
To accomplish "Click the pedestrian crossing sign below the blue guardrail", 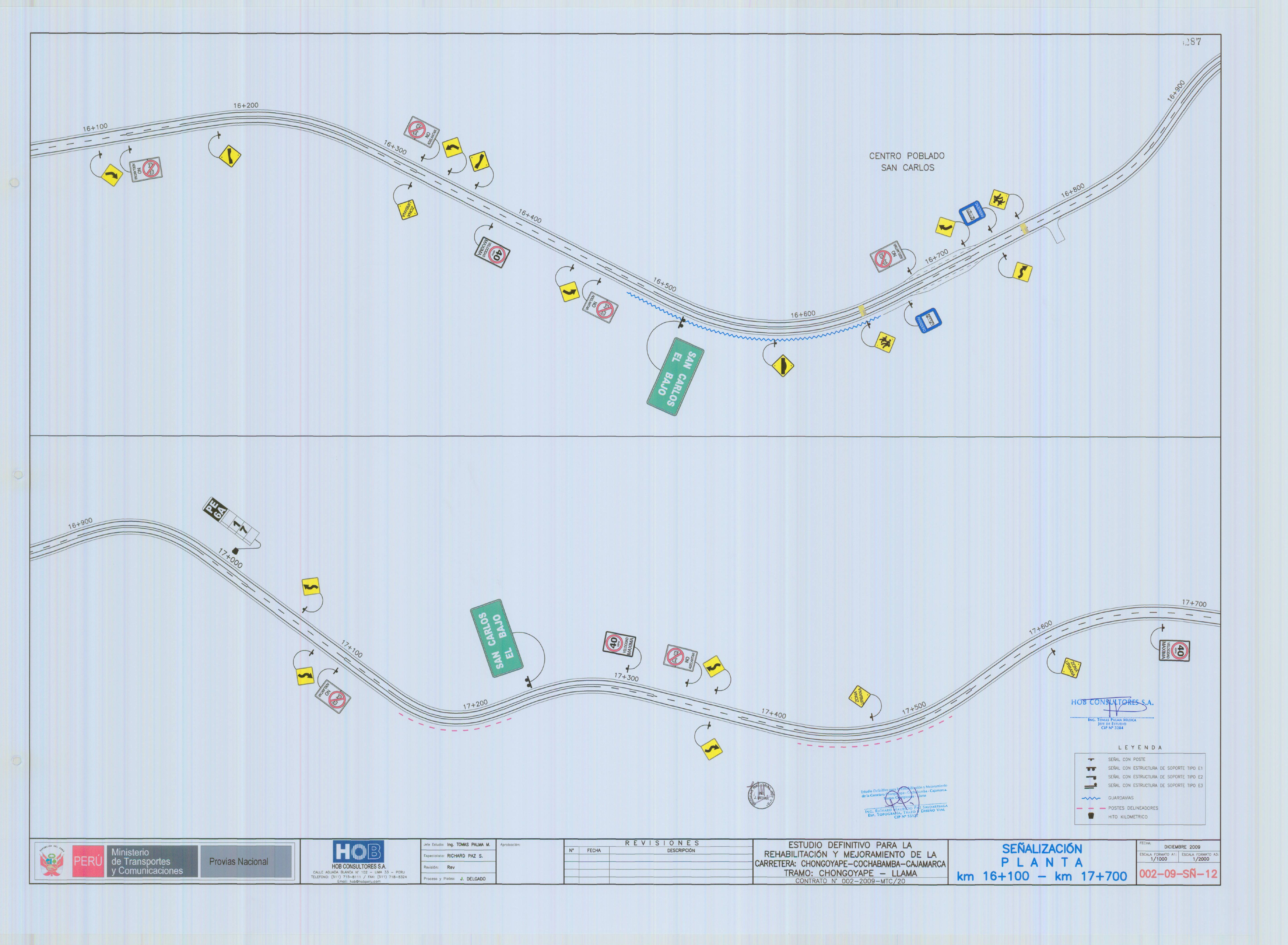I will [885, 342].
